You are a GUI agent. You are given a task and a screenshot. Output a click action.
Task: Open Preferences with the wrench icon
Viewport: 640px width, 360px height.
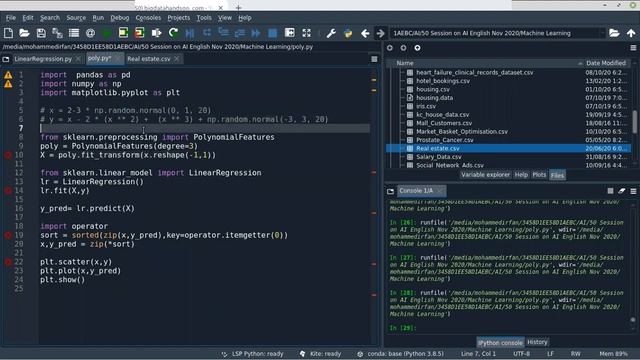331,33
